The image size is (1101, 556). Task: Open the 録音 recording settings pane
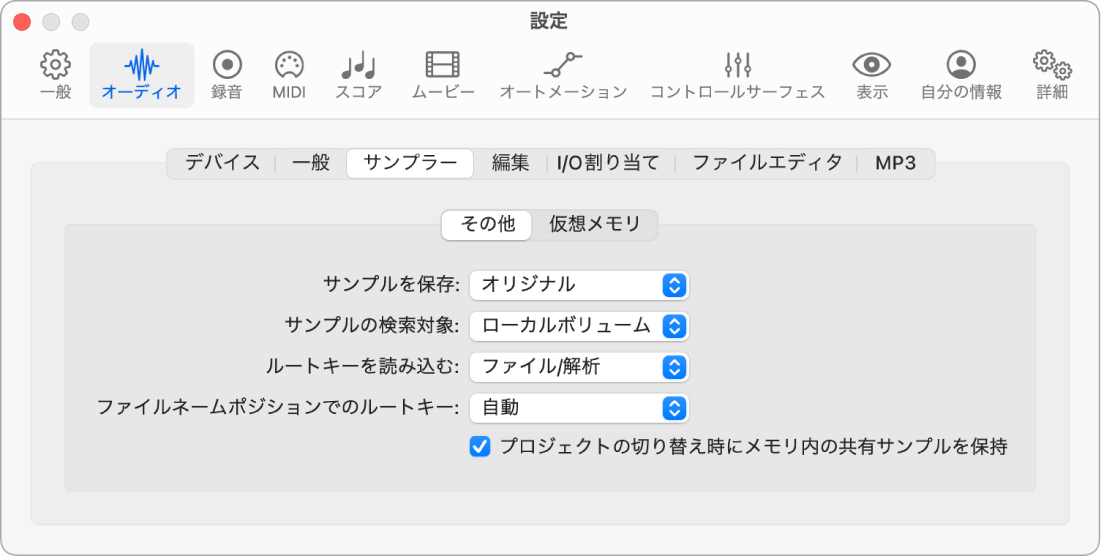pyautogui.click(x=227, y=75)
